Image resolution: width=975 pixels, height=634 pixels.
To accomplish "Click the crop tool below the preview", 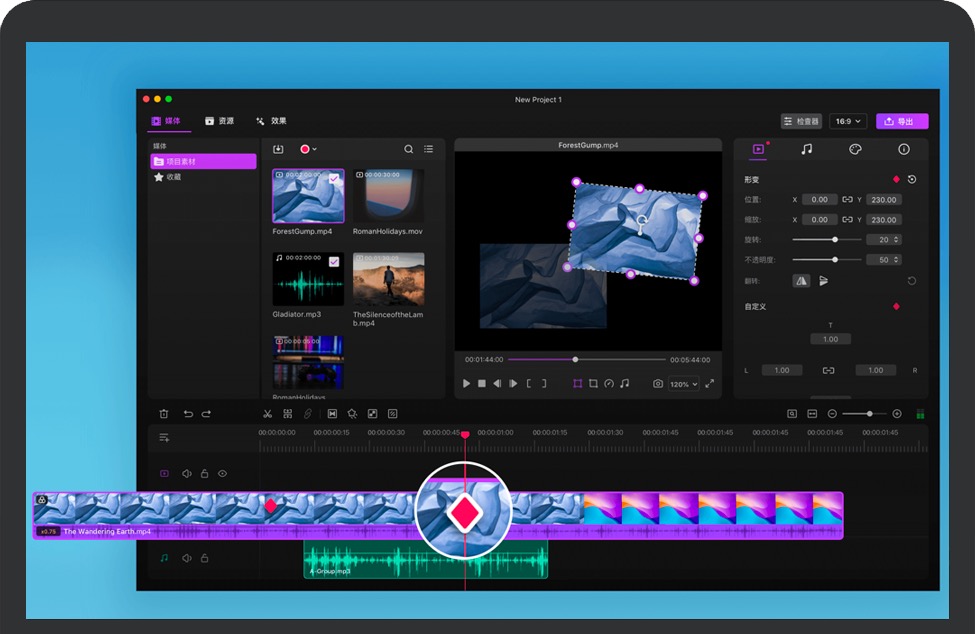I will (593, 383).
